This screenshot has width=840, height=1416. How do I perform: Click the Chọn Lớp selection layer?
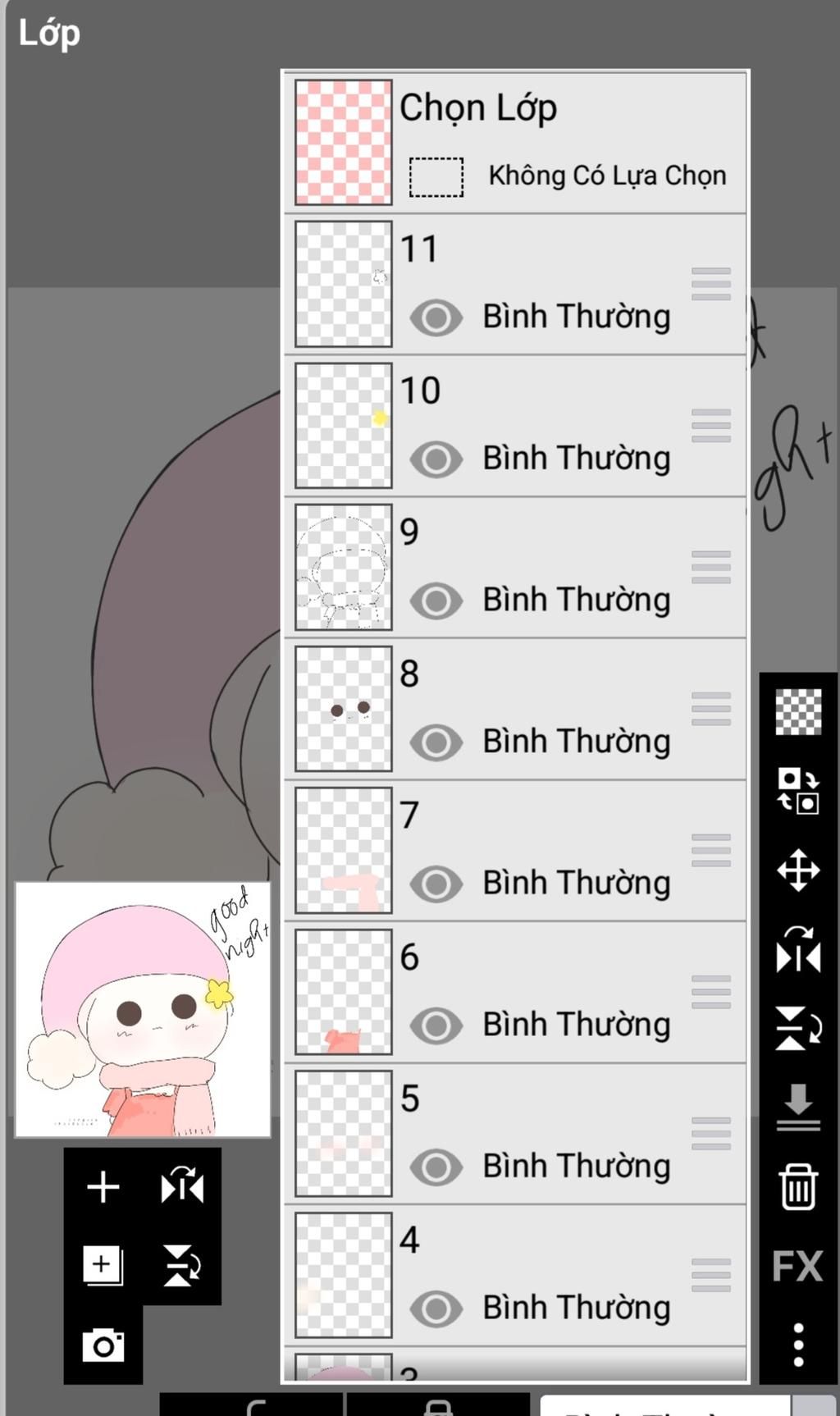478,108
